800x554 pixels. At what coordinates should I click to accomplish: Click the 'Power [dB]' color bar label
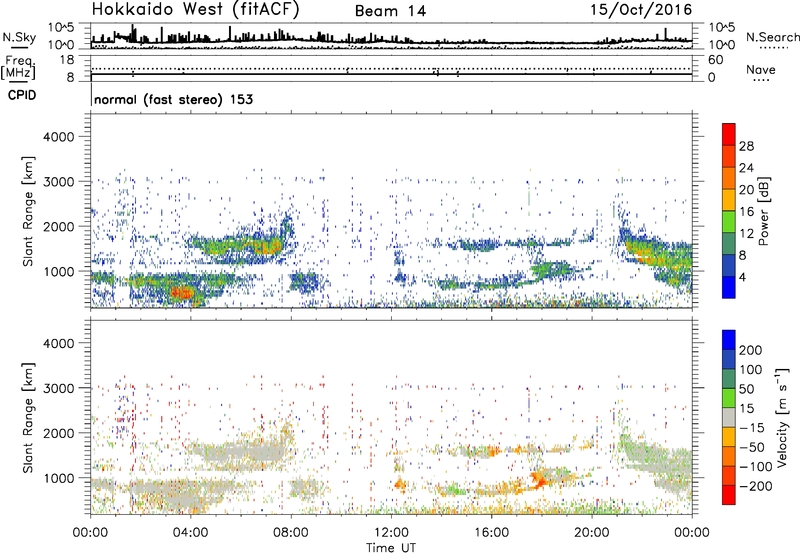[x=763, y=211]
